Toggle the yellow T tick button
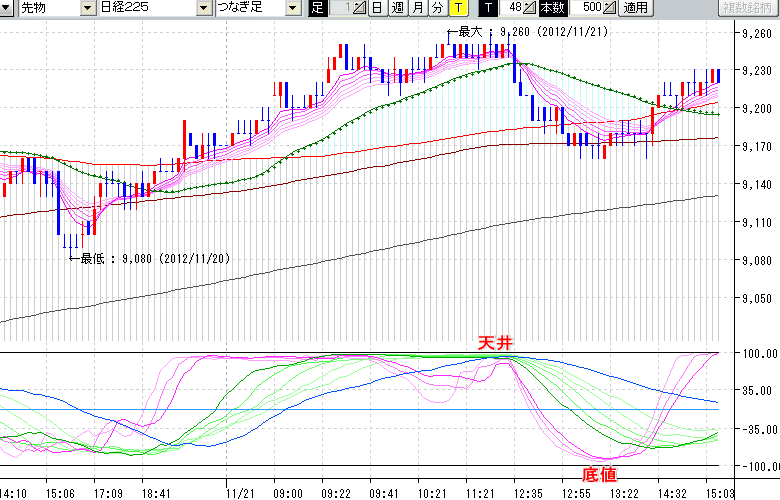Screen dimensions: 780x500 [x=457, y=8]
